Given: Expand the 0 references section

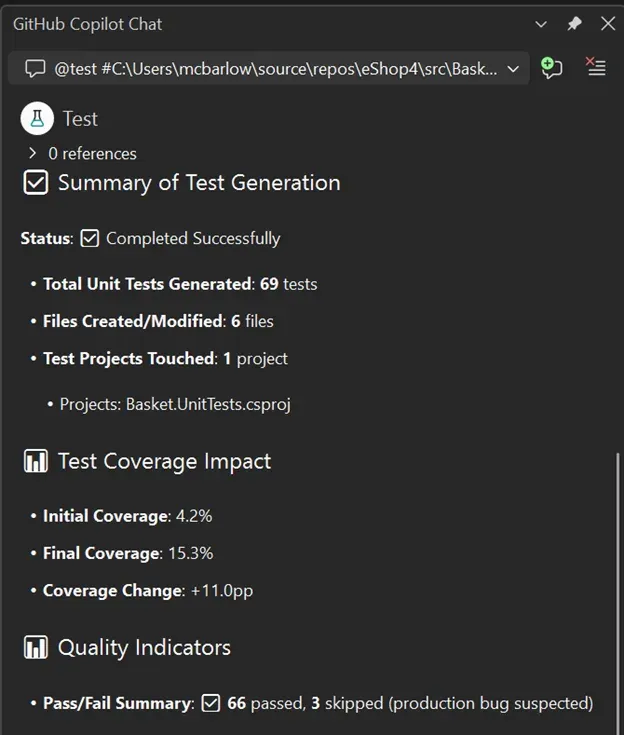Looking at the screenshot, I should (33, 153).
